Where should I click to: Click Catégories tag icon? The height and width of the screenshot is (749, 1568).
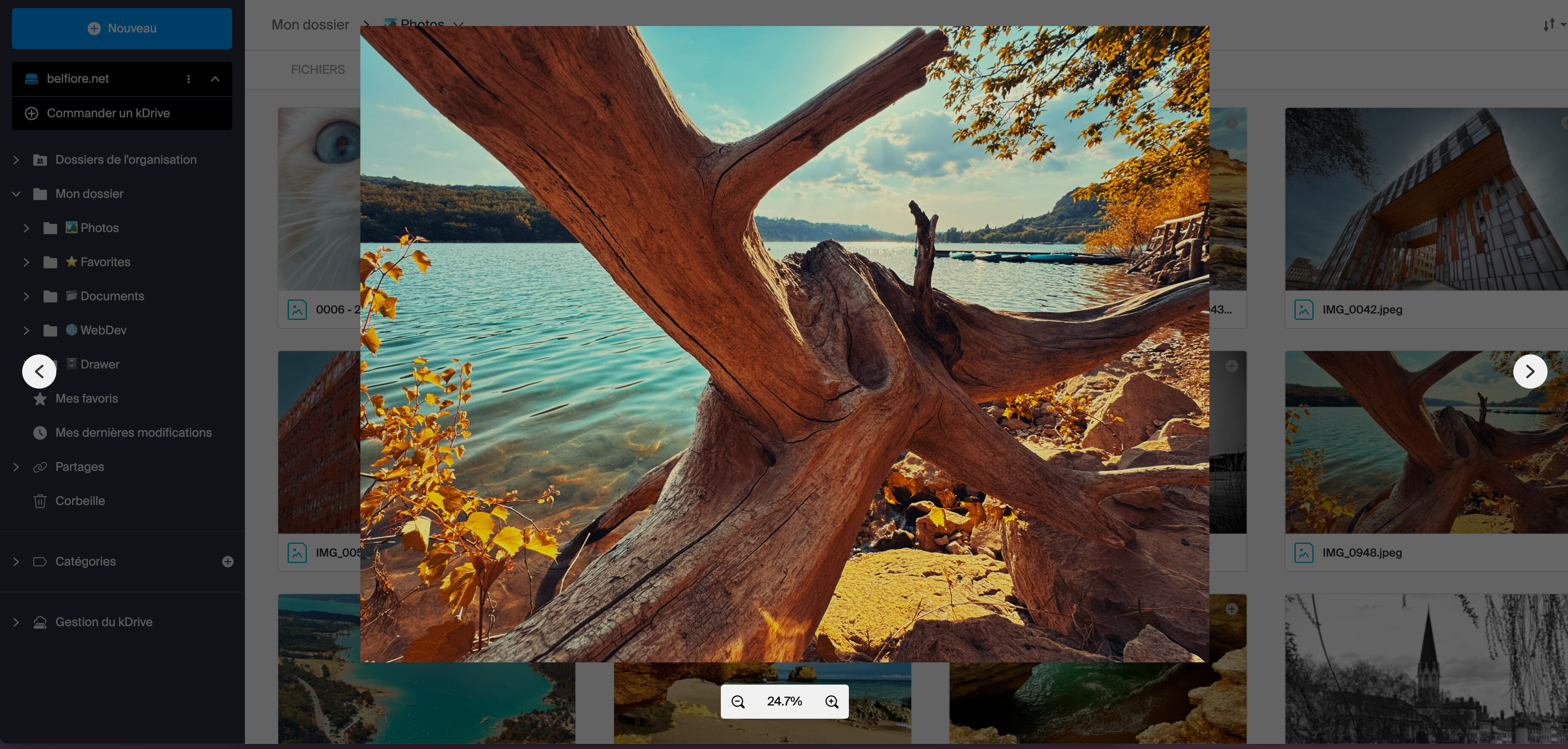(40, 562)
